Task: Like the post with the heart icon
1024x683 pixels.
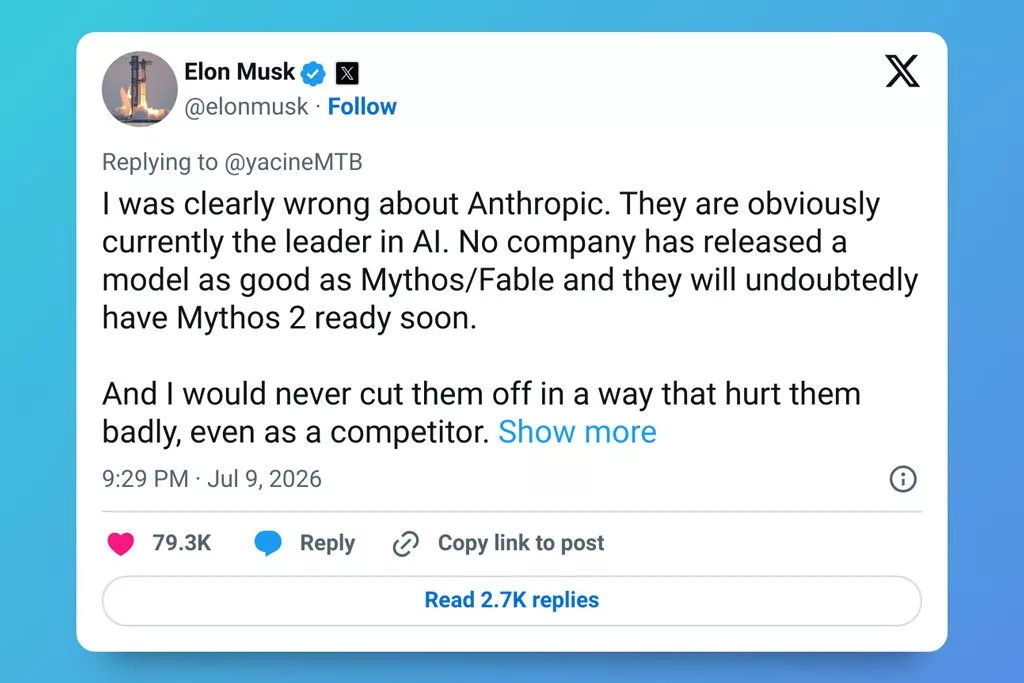Action: (x=120, y=543)
